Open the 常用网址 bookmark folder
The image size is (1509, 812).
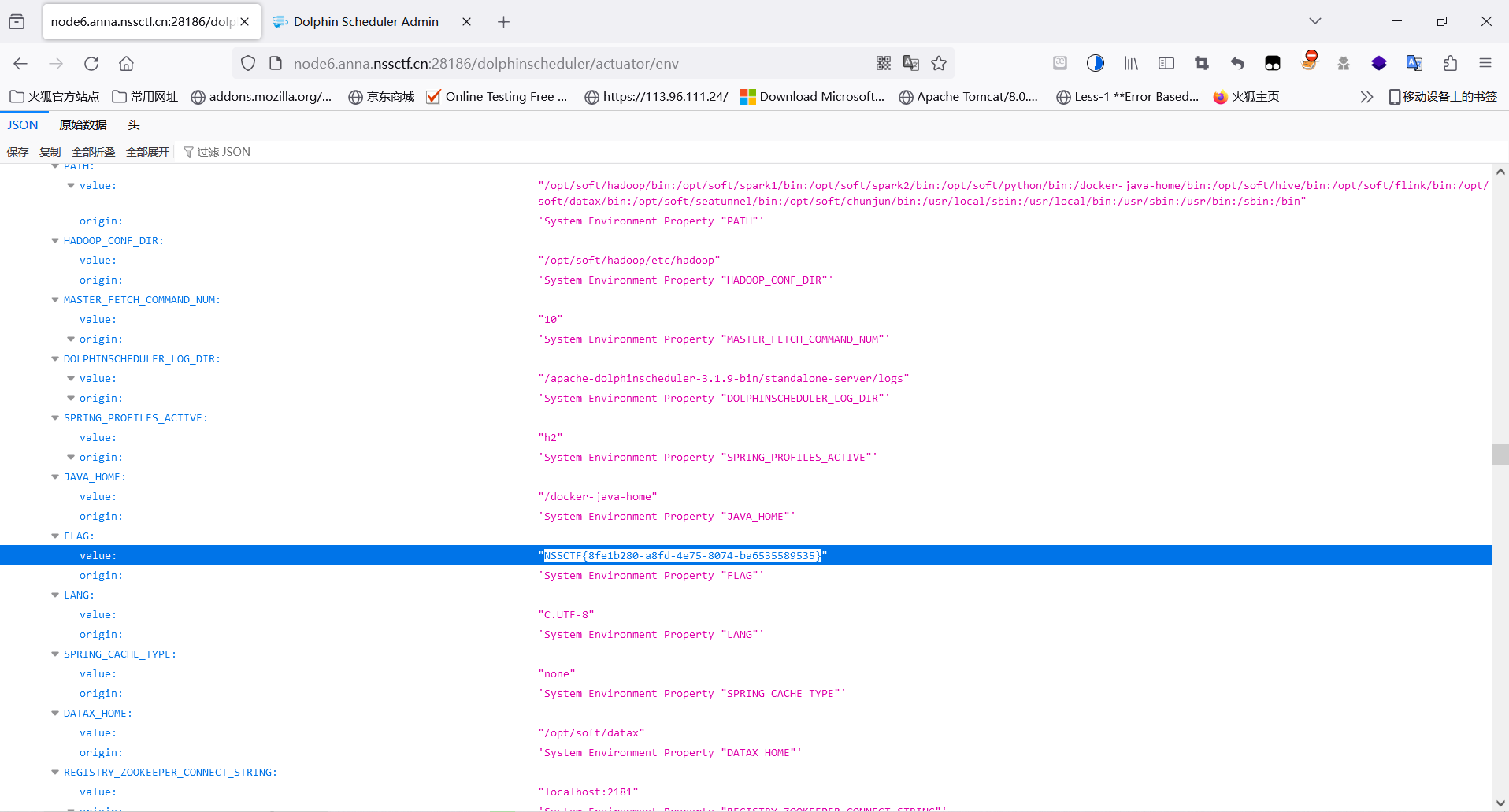coord(146,97)
